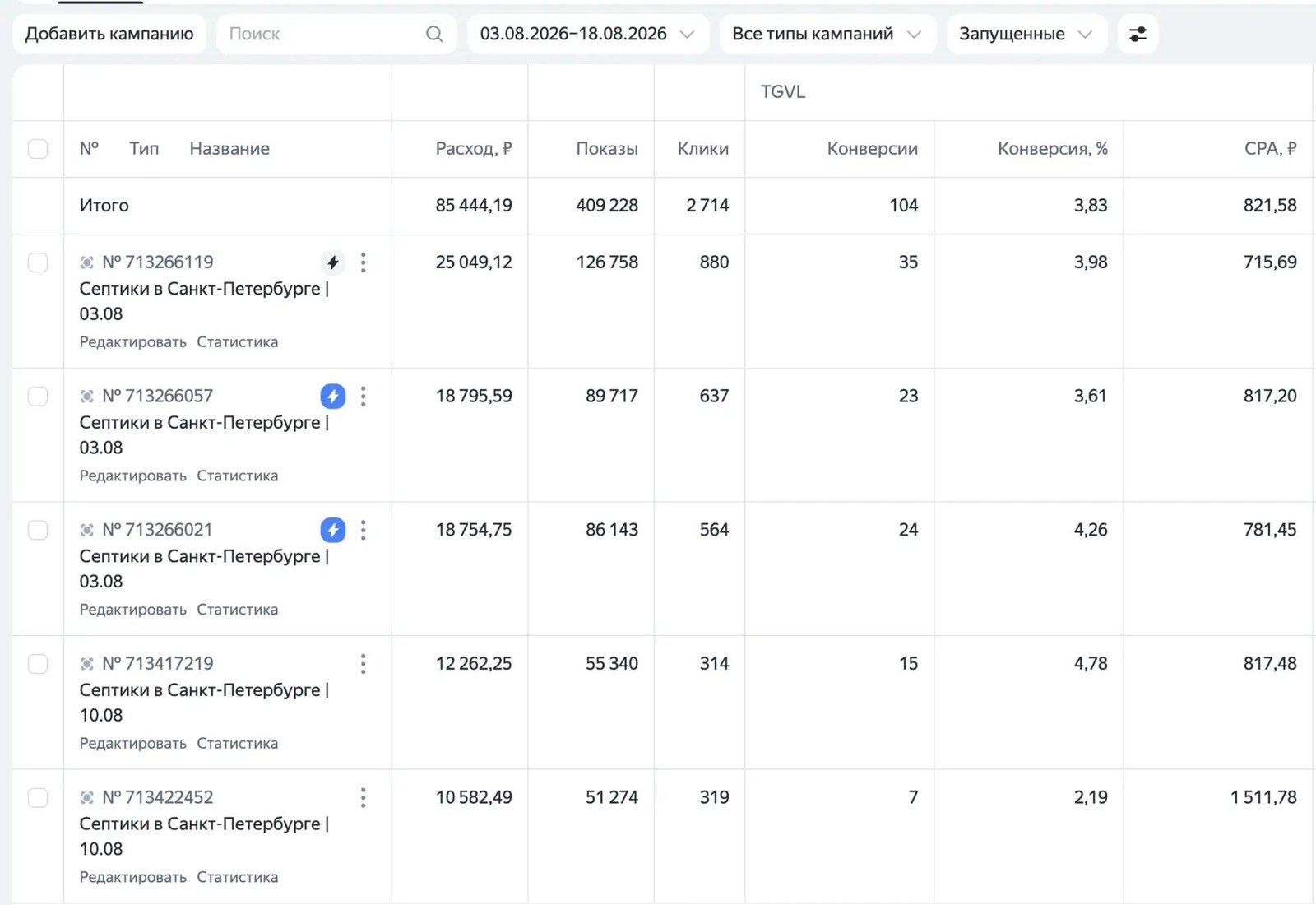Open three-dot menu for campaign 713422452
The width and height of the screenshot is (1316, 905).
click(363, 797)
